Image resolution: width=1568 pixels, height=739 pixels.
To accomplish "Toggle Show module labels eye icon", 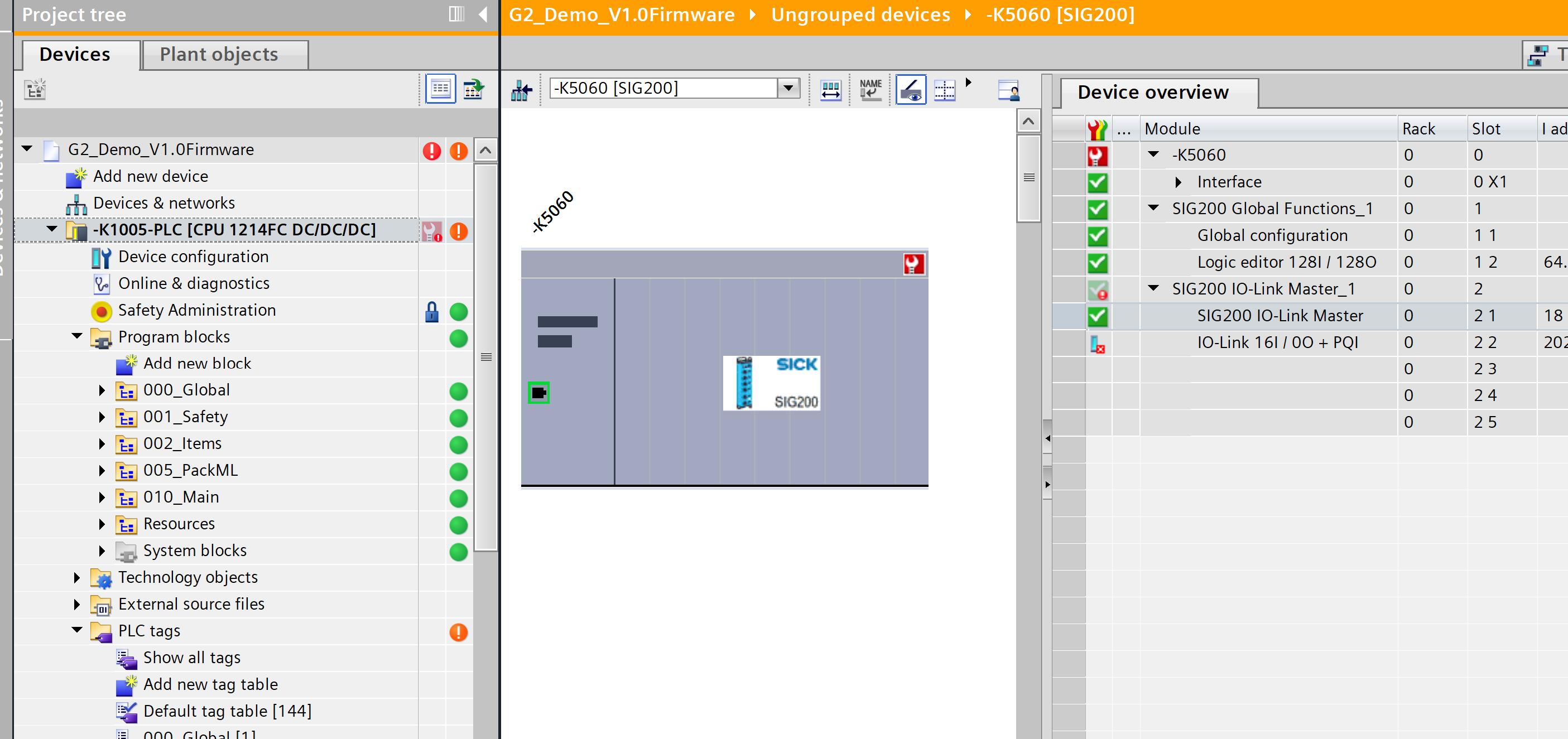I will (x=911, y=90).
